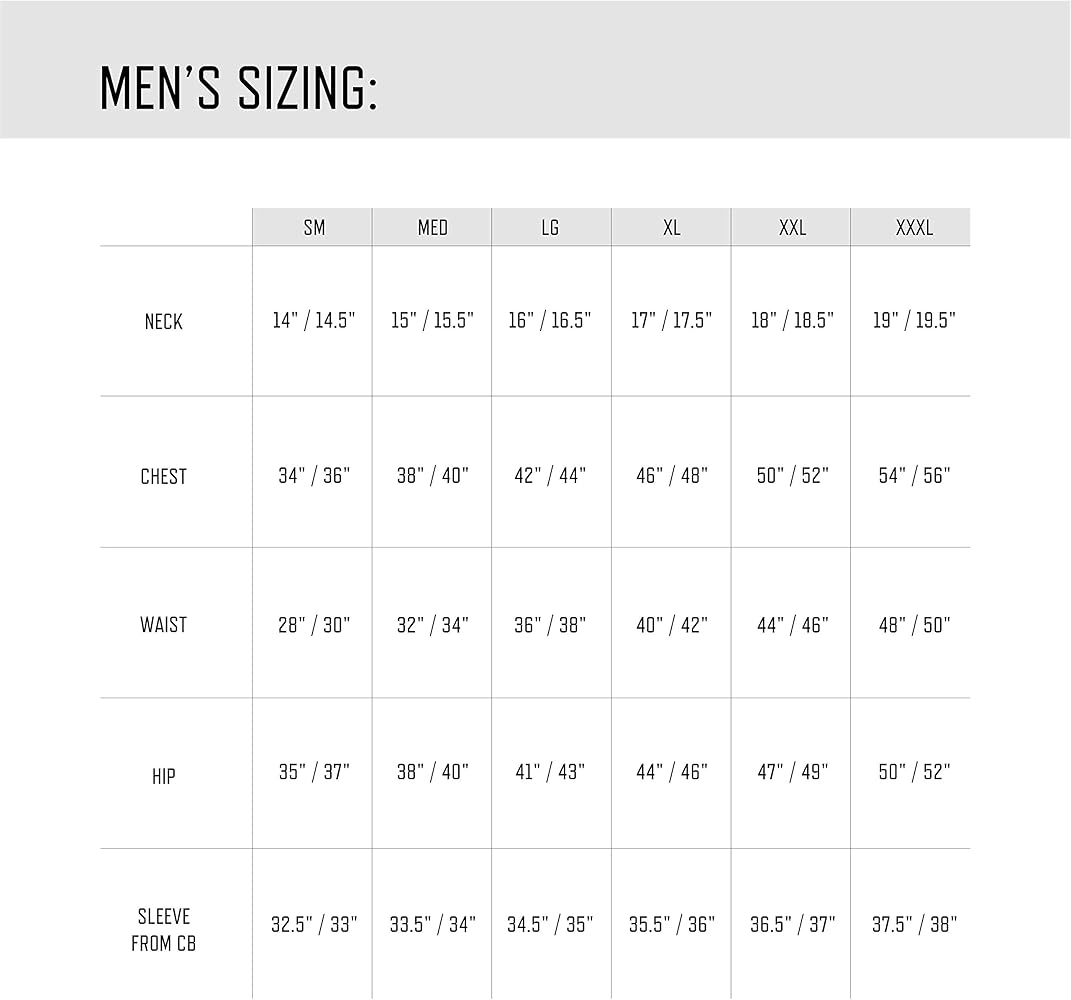Click the 40" / 42" waist measurement
The image size is (1071, 1000).
pos(671,625)
